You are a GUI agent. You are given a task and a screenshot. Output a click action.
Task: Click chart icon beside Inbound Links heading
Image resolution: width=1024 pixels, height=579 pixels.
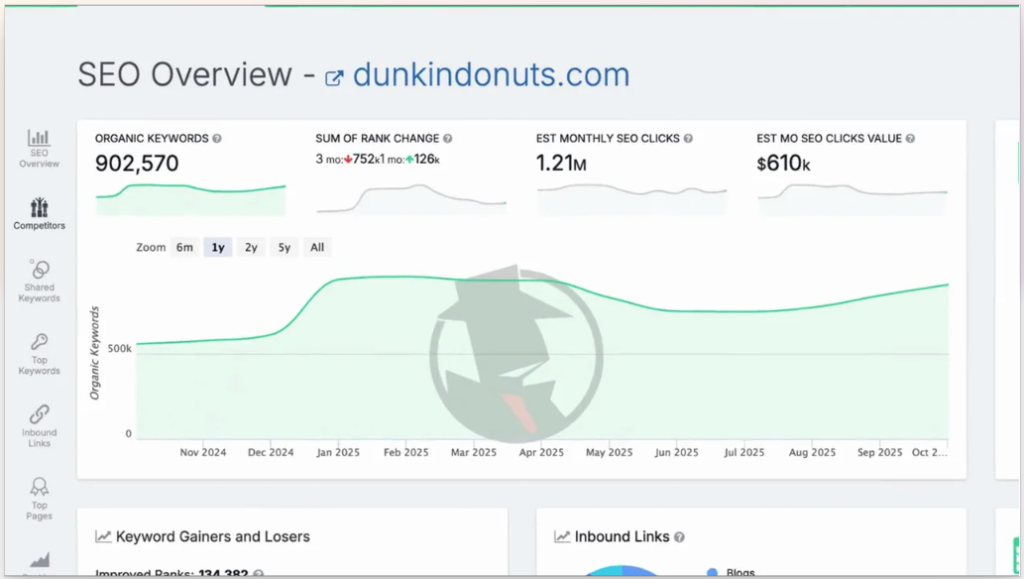coord(562,537)
